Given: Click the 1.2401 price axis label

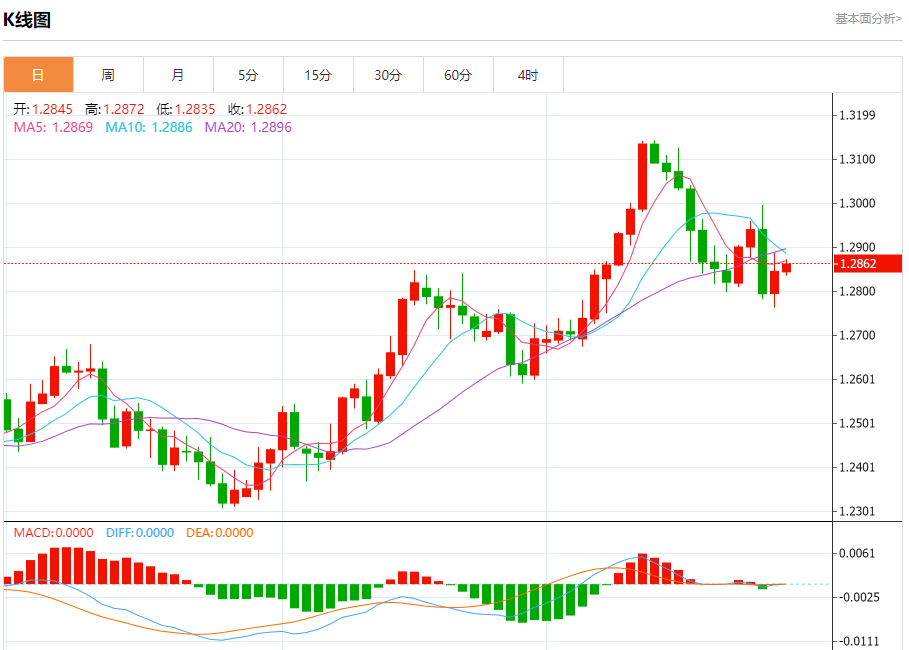Looking at the screenshot, I should pyautogui.click(x=857, y=468).
